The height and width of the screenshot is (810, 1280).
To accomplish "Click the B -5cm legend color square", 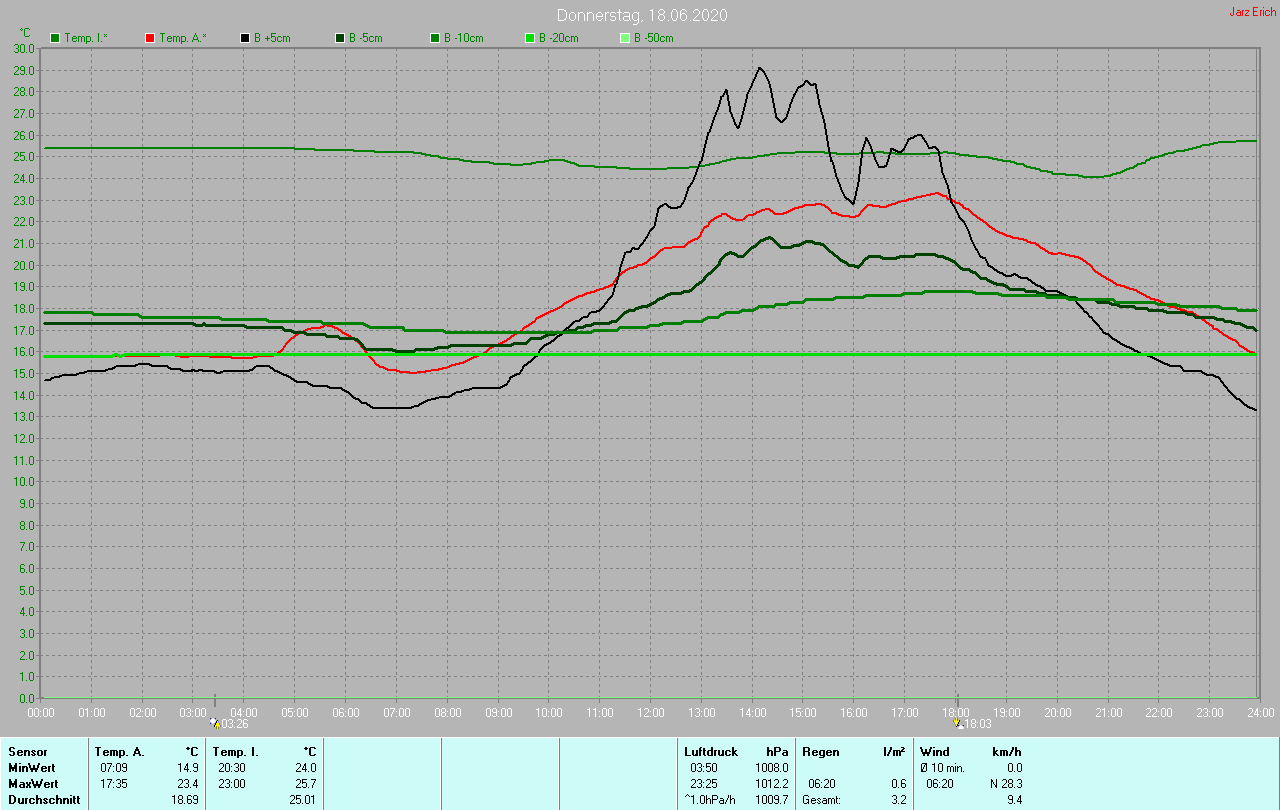I will [340, 38].
